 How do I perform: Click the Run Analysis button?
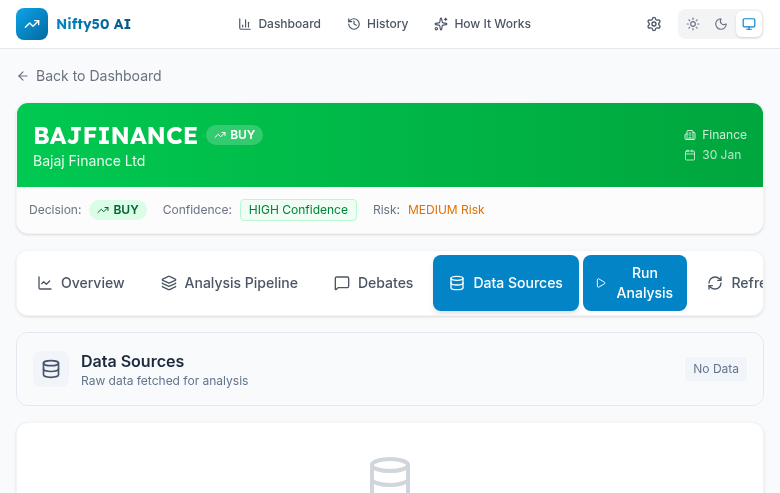click(635, 283)
